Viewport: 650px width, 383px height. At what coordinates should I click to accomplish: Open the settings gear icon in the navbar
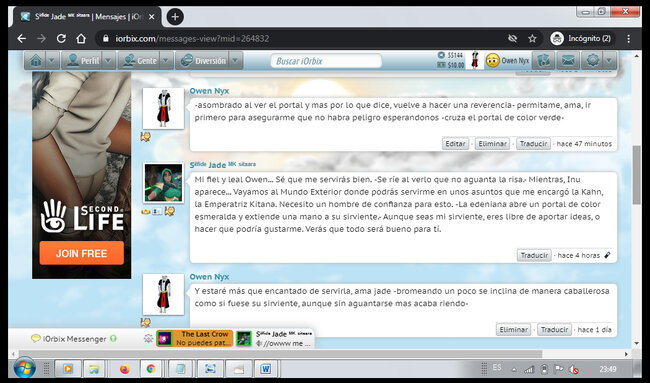coord(592,61)
